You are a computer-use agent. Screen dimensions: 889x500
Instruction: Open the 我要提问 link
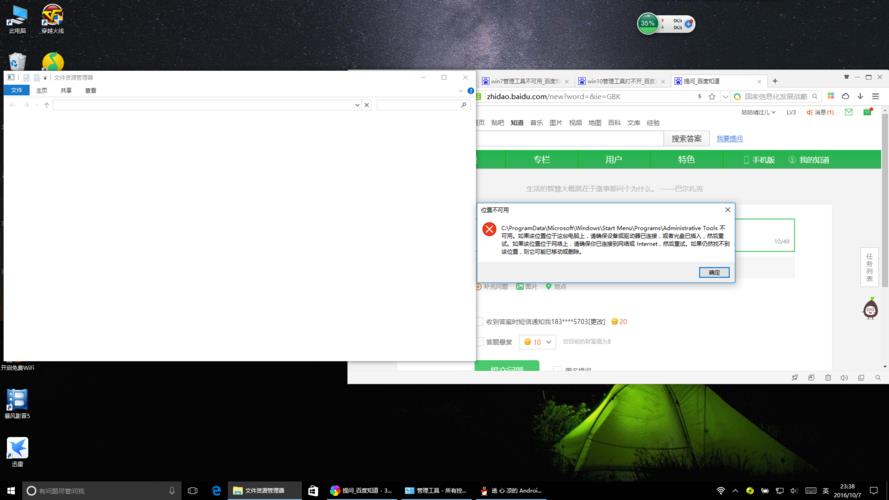click(730, 138)
